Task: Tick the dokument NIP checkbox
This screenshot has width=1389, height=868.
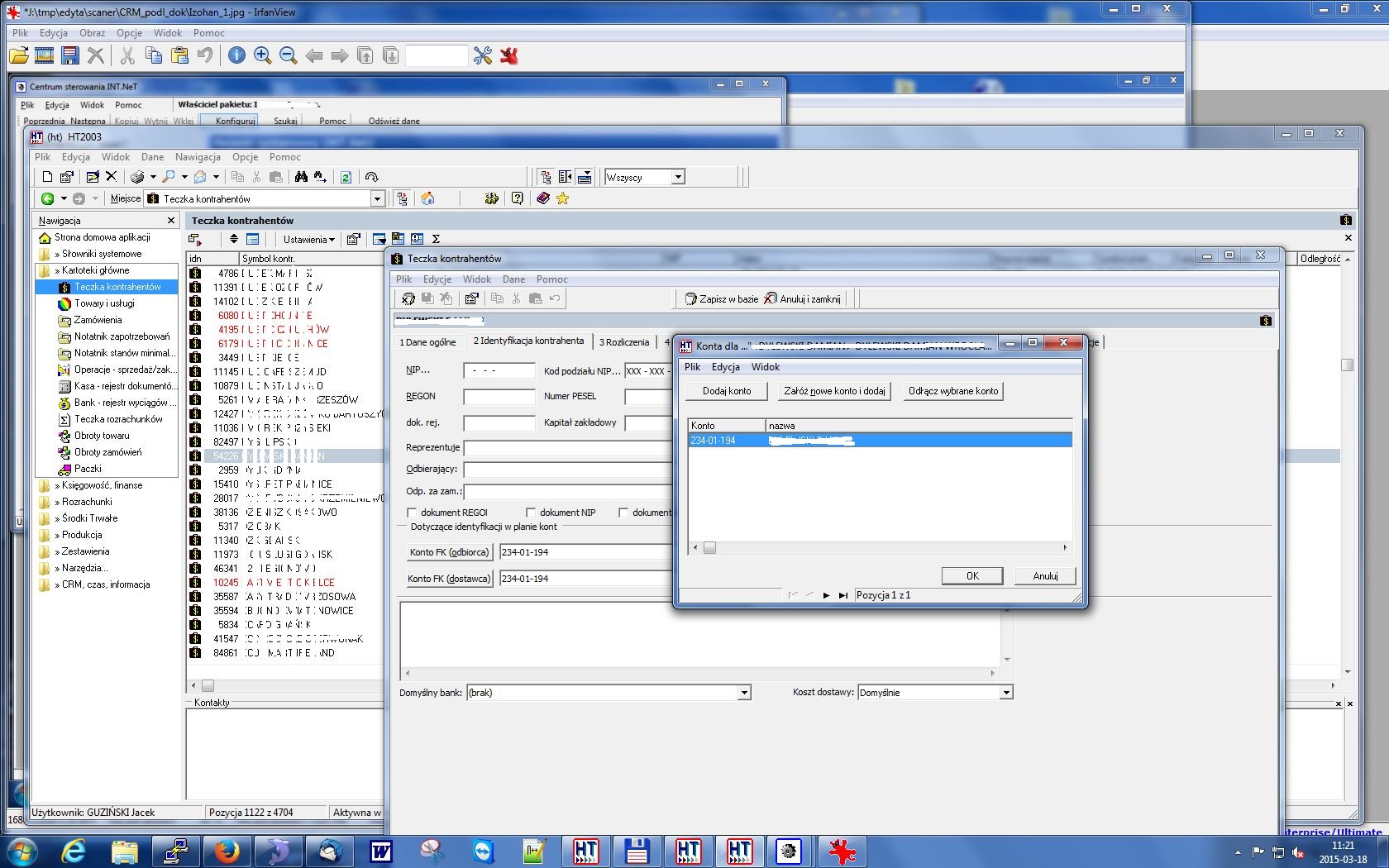Action: click(531, 513)
